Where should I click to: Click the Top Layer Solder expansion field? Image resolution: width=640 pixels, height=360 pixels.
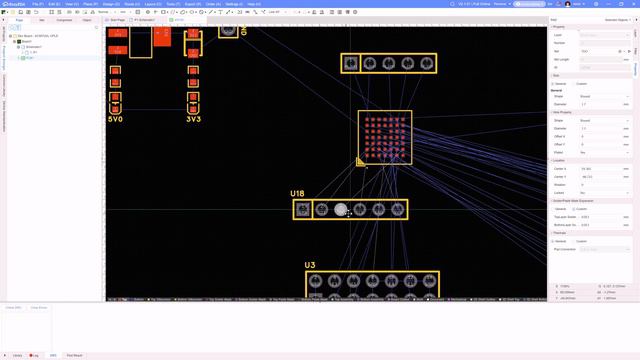[601, 217]
